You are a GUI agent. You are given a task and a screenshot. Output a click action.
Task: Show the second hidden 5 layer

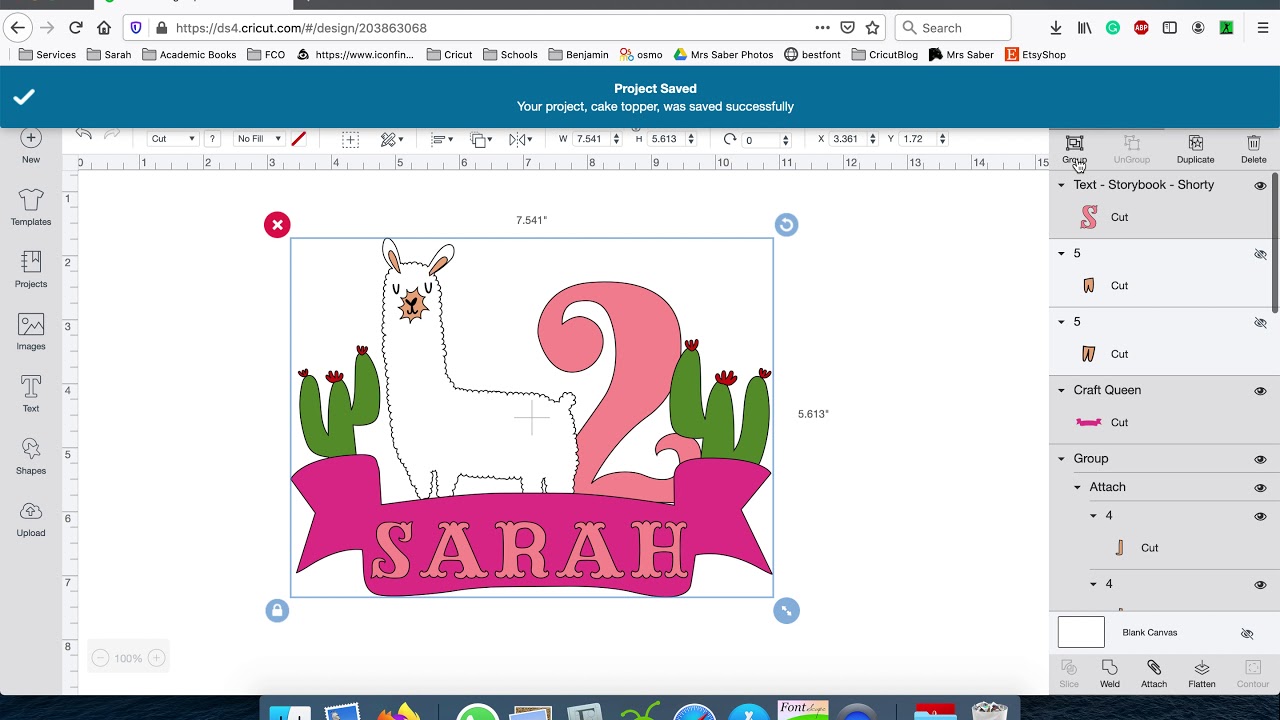[x=1260, y=322]
